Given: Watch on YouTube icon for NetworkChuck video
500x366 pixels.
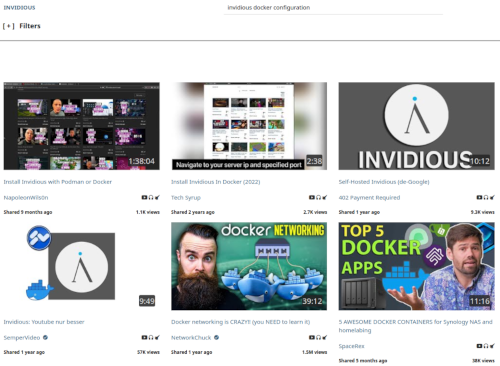Looking at the screenshot, I should pos(312,337).
